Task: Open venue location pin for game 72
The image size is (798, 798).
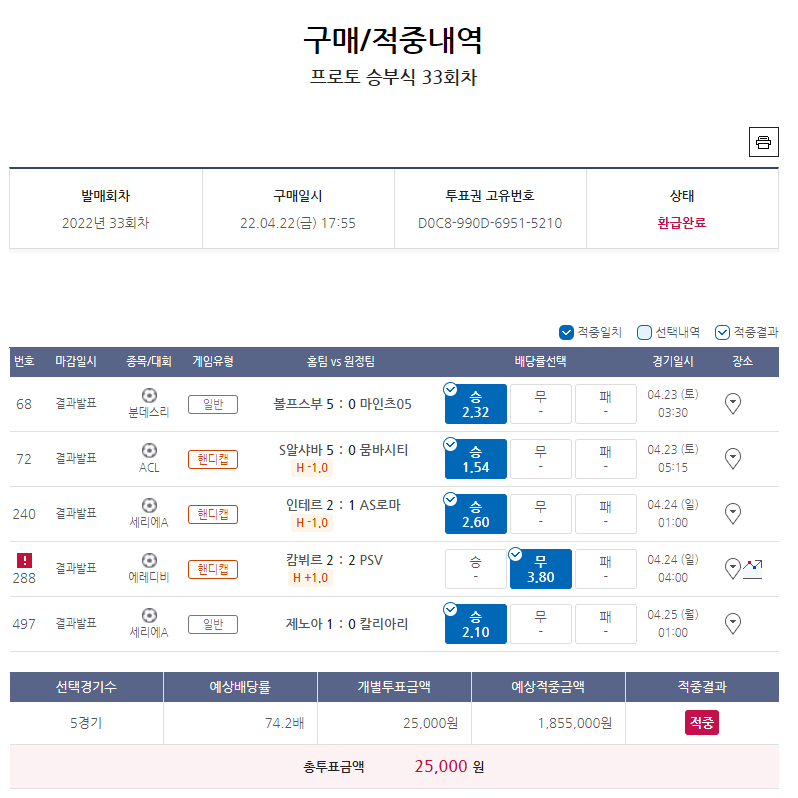Action: tap(732, 459)
